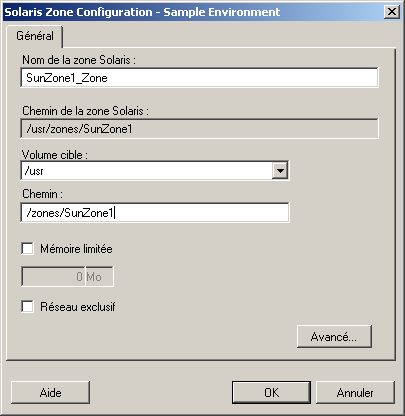
Task: Open the Général tab
Action: tap(35, 36)
